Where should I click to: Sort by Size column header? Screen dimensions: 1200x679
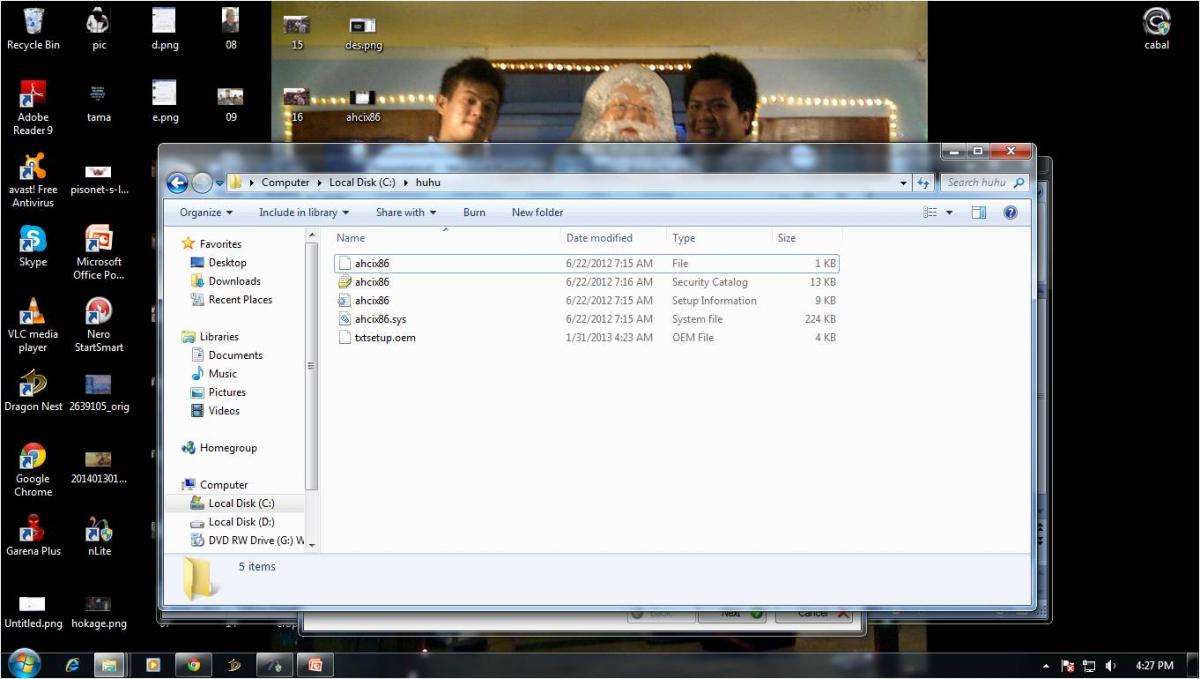[807, 238]
